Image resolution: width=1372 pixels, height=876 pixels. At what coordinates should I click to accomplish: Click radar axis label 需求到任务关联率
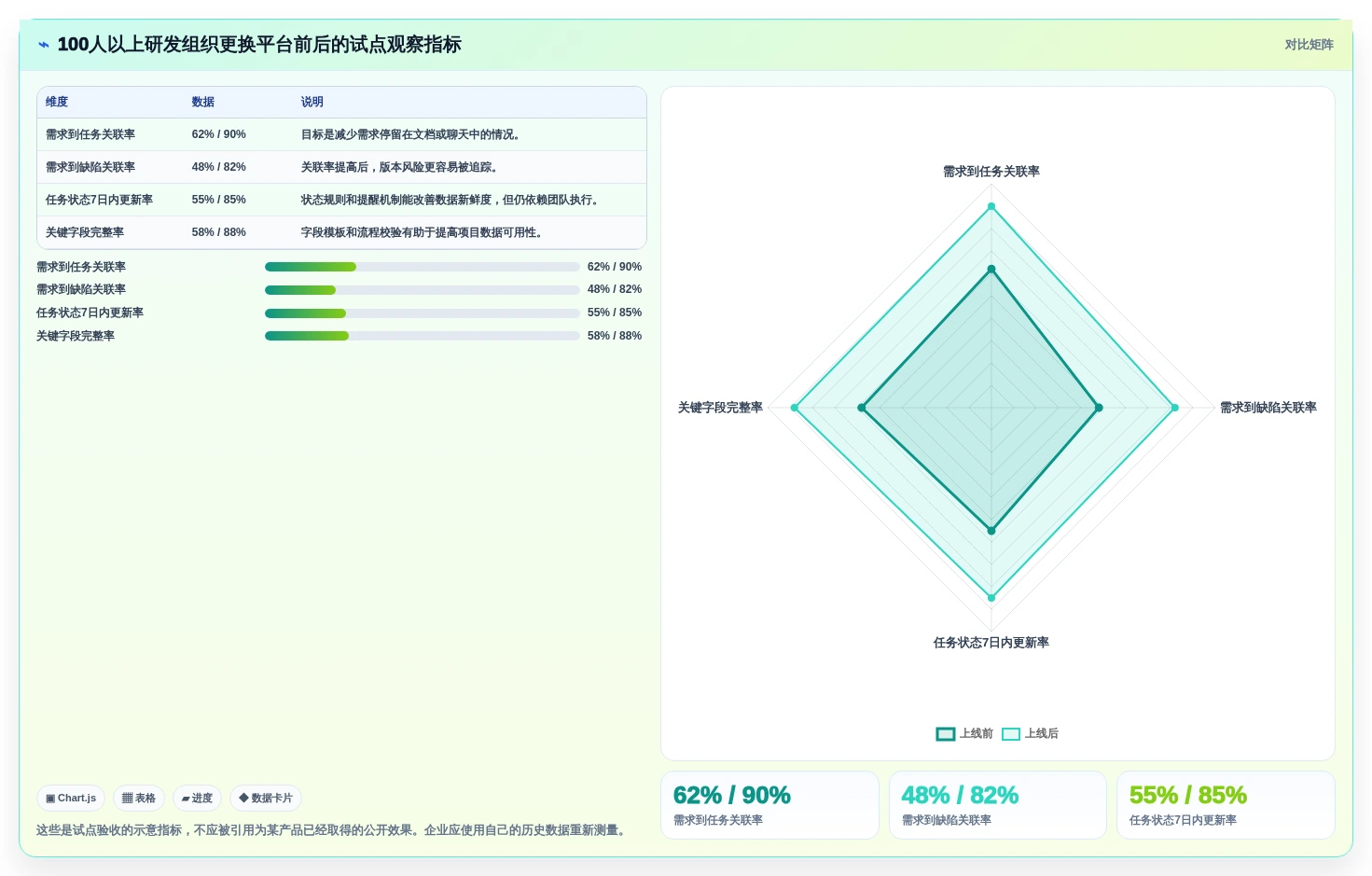[x=991, y=172]
